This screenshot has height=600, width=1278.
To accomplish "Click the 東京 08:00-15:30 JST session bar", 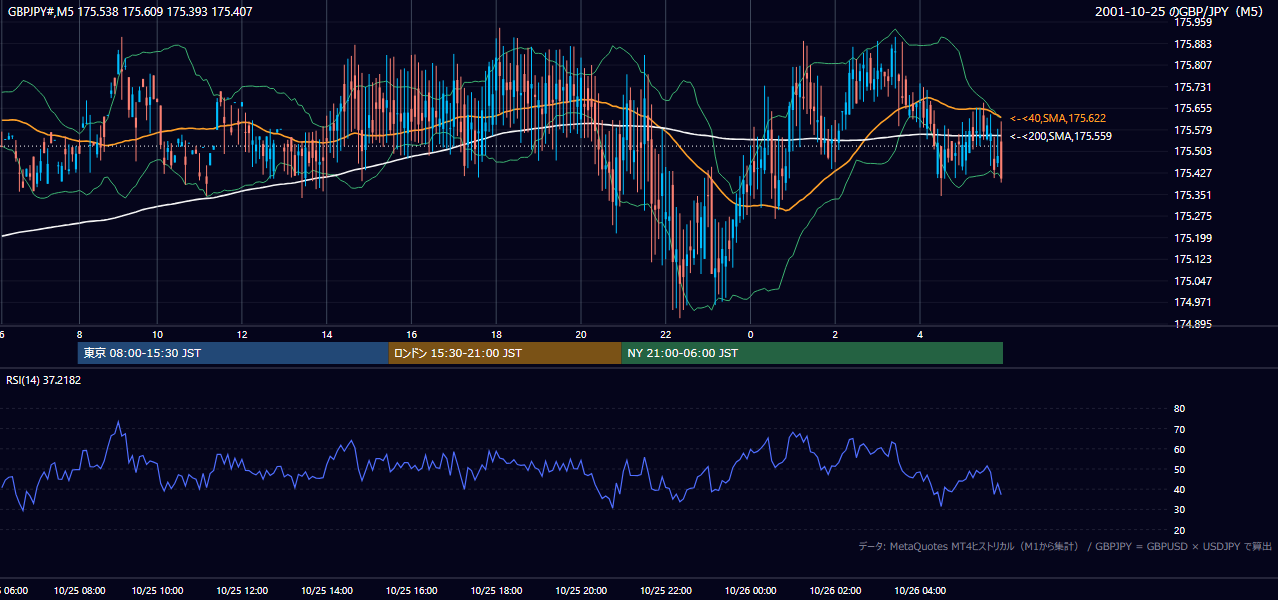I will point(233,353).
